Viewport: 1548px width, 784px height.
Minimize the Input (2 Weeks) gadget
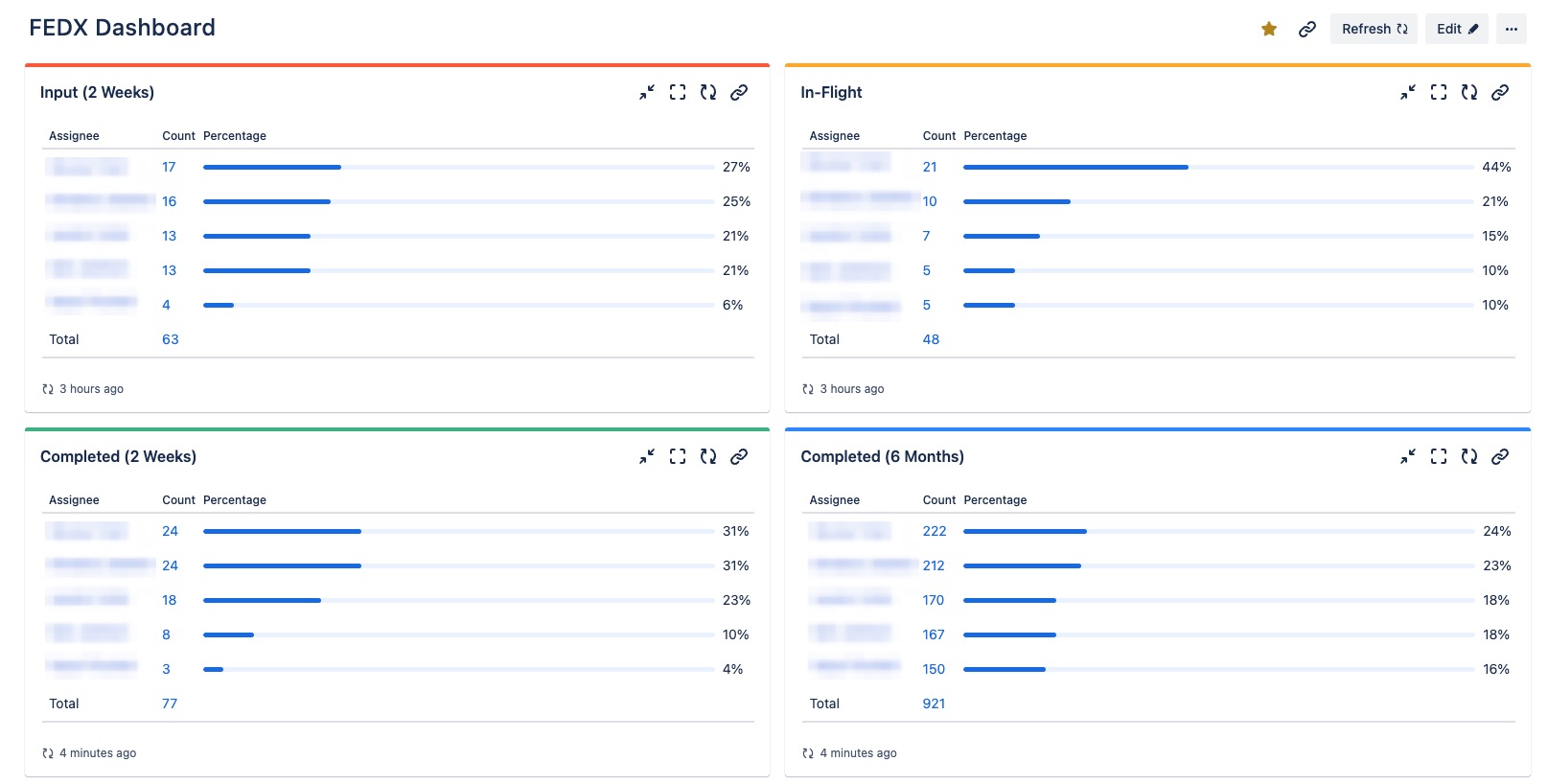coord(647,92)
